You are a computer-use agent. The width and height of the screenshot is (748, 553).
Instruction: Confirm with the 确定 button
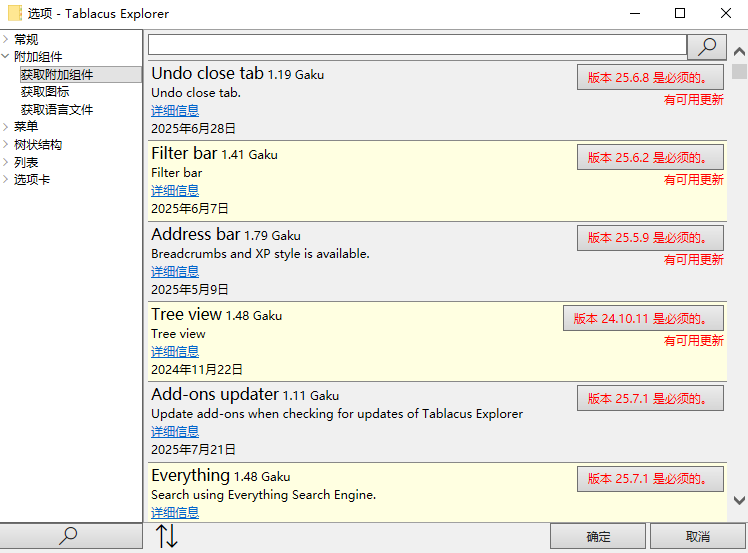click(x=598, y=536)
